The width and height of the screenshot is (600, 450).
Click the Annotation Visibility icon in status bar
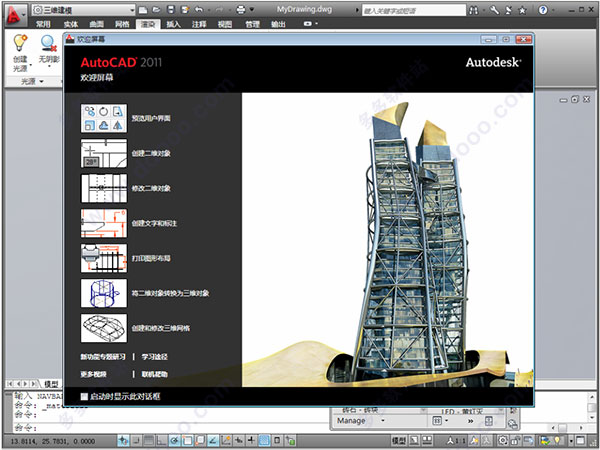(474, 441)
